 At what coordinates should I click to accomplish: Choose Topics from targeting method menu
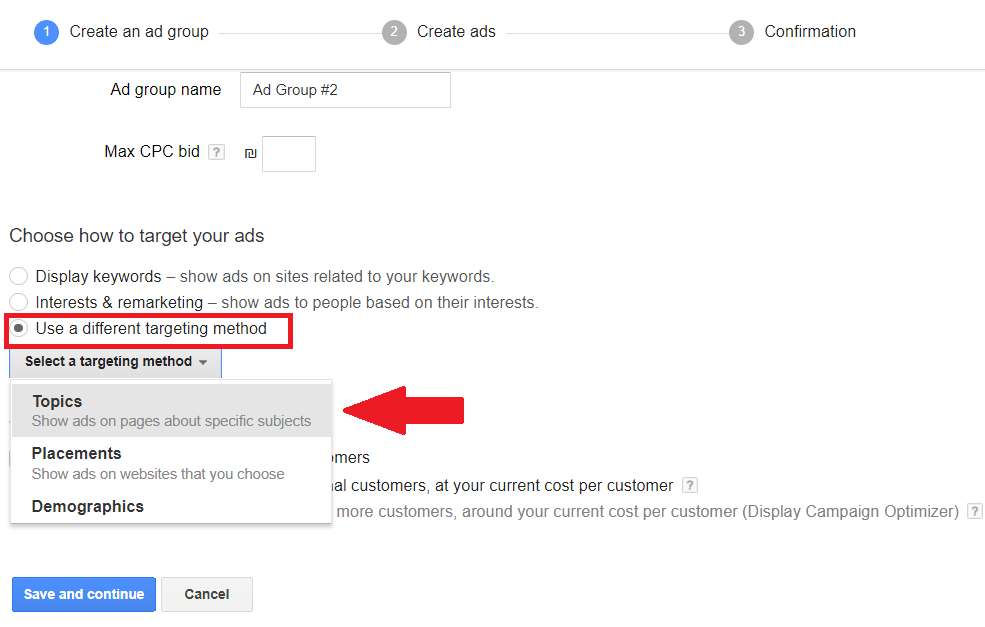(171, 410)
